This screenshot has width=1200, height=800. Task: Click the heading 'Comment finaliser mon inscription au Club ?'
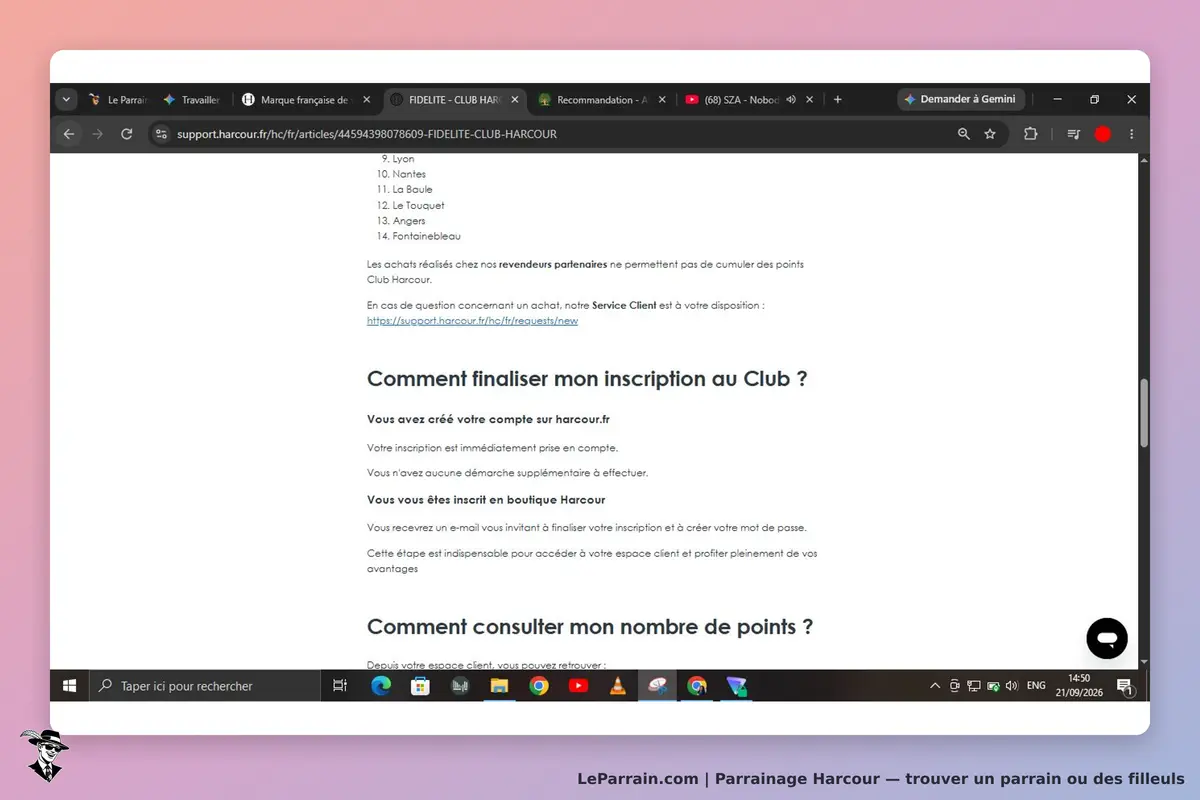(587, 379)
